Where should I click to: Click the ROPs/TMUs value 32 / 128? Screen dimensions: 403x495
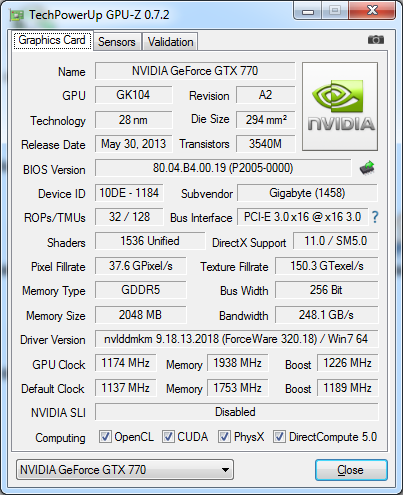(129, 217)
